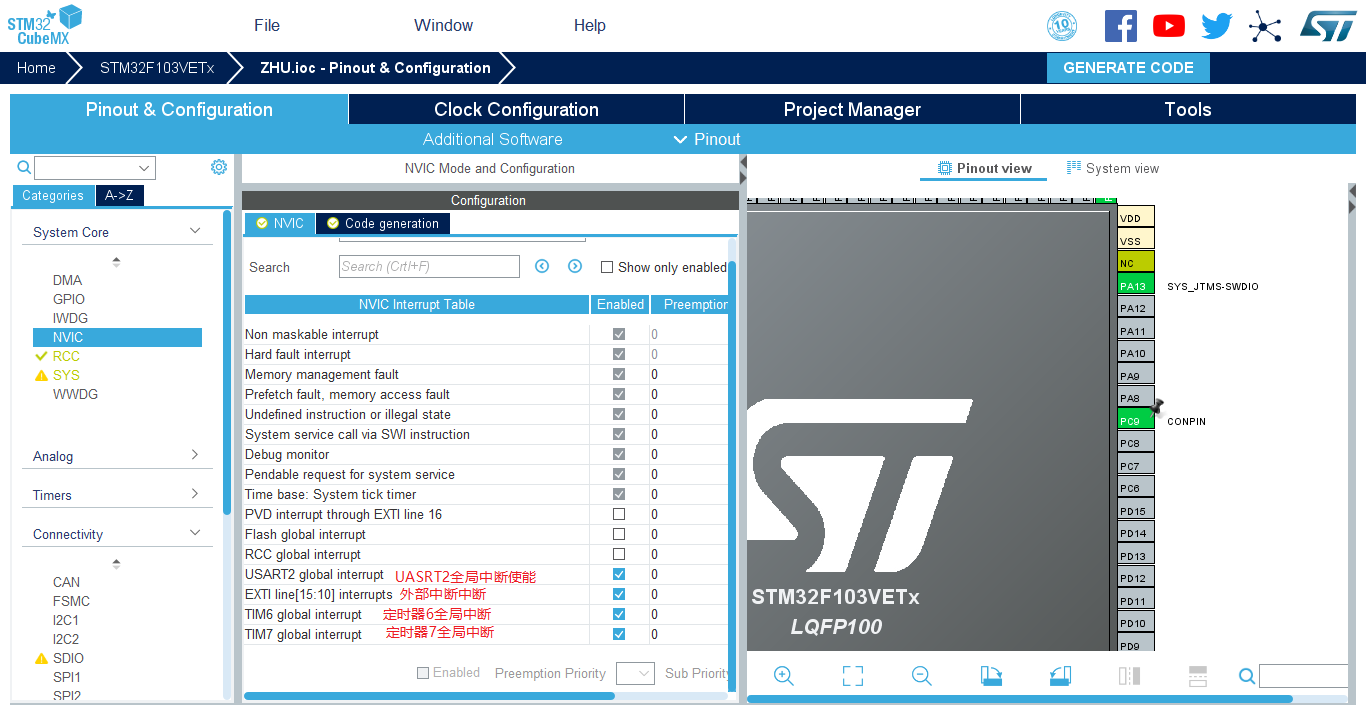Open Additional Software
Viewport: 1366px width, 715px height.
[x=492, y=139]
